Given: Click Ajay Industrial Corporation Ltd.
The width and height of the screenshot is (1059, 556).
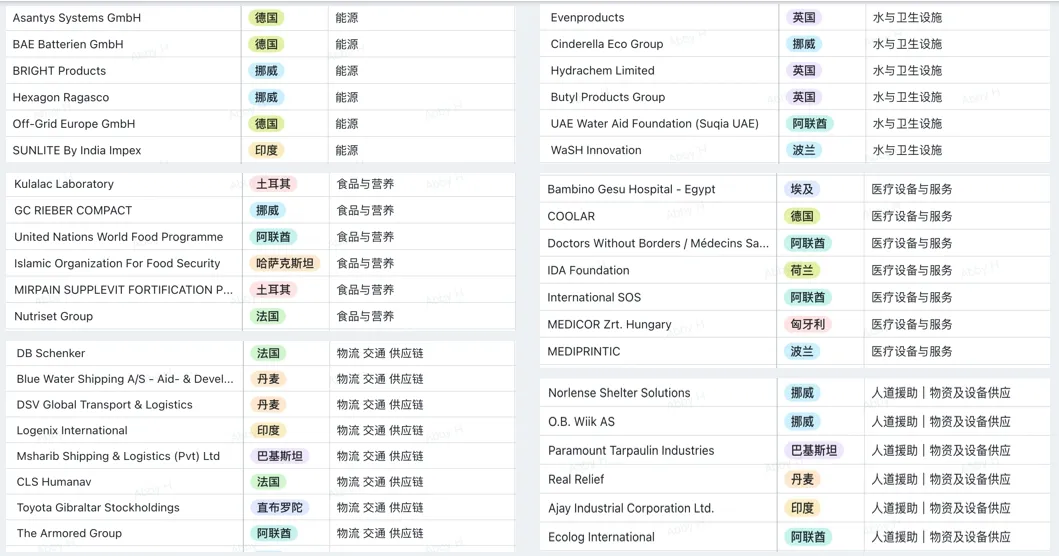Looking at the screenshot, I should click(x=631, y=508).
